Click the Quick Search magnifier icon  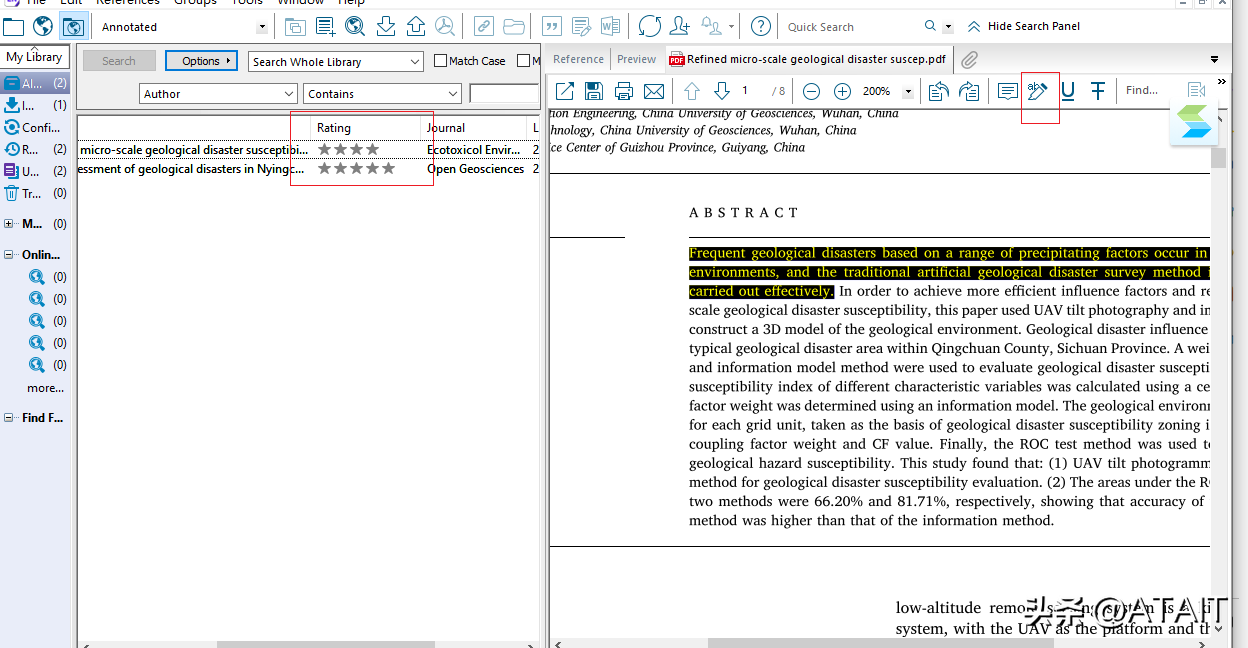coord(930,26)
